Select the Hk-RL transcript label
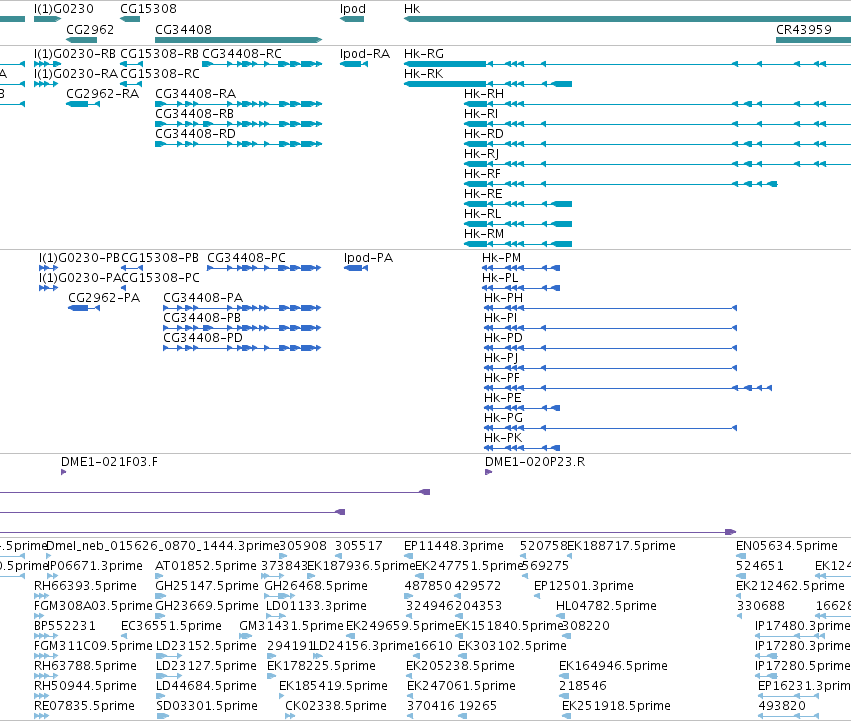This screenshot has width=851, height=721. point(482,214)
